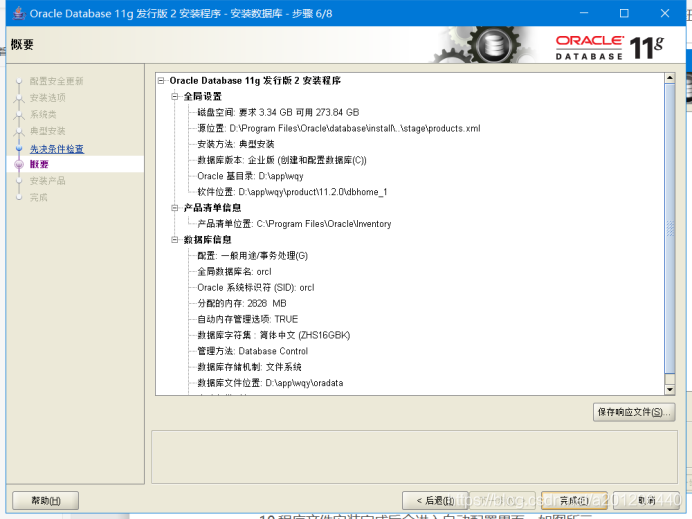
Task: Collapse the 产品清单信息 tree section
Action: [x=175, y=208]
